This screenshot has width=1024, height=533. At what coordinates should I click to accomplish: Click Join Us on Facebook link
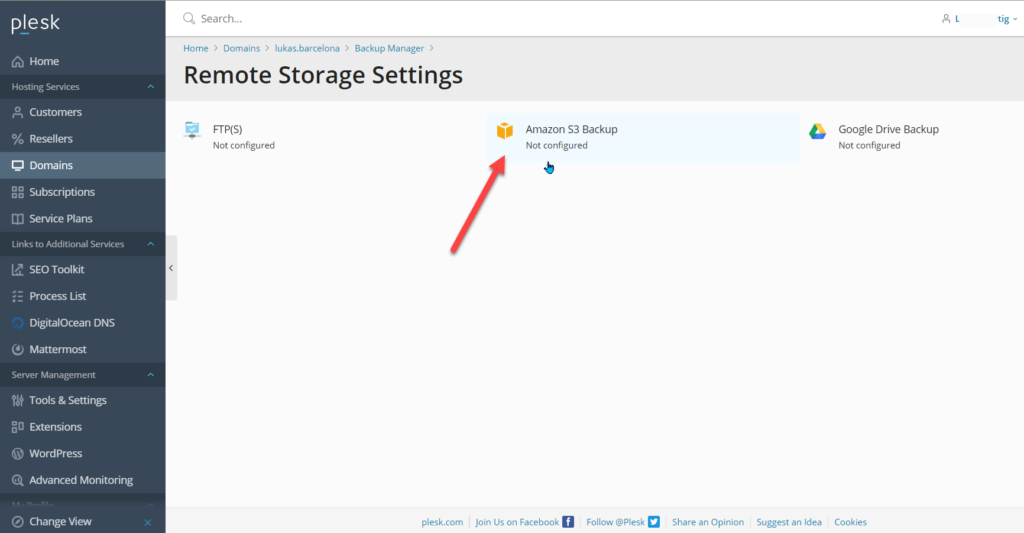tap(517, 522)
